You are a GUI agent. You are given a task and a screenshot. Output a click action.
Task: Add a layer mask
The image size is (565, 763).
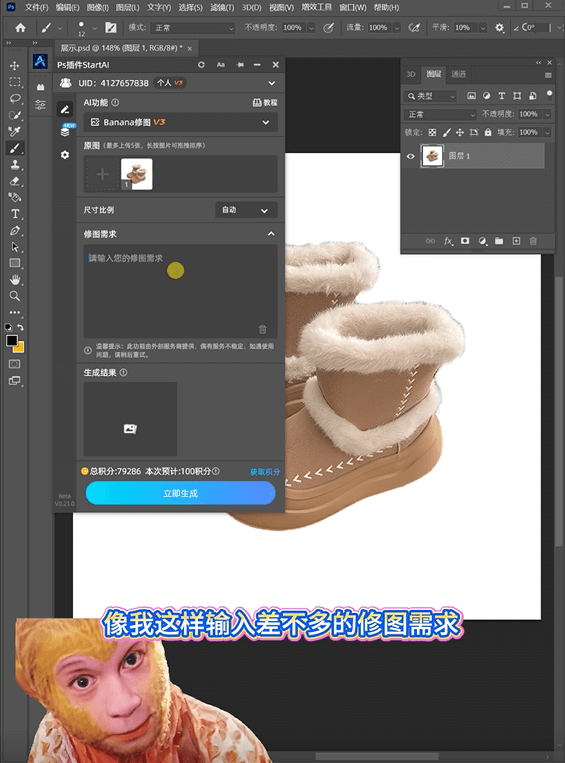click(x=465, y=241)
